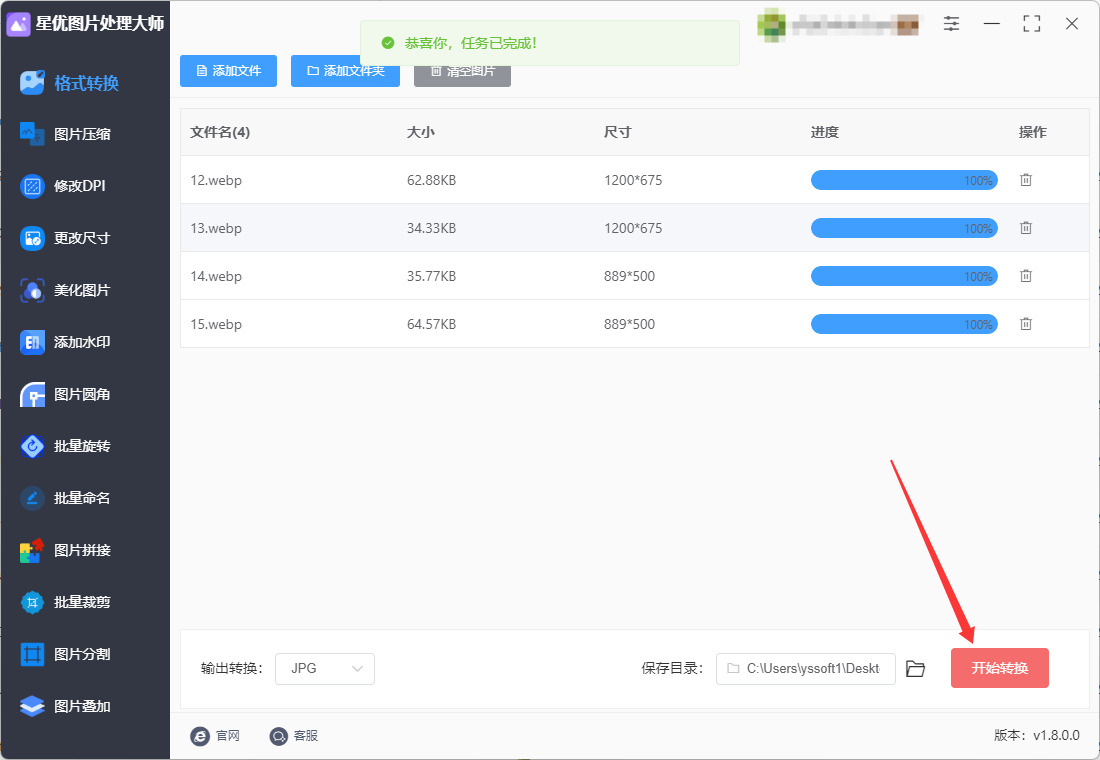Select the 14.webp file name
This screenshot has width=1100, height=760.
pos(216,276)
